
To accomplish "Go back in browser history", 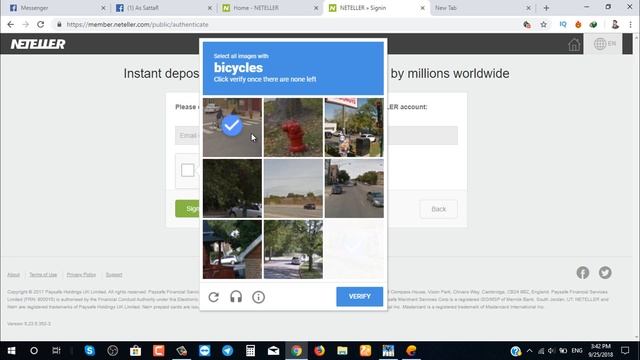I will [11, 24].
